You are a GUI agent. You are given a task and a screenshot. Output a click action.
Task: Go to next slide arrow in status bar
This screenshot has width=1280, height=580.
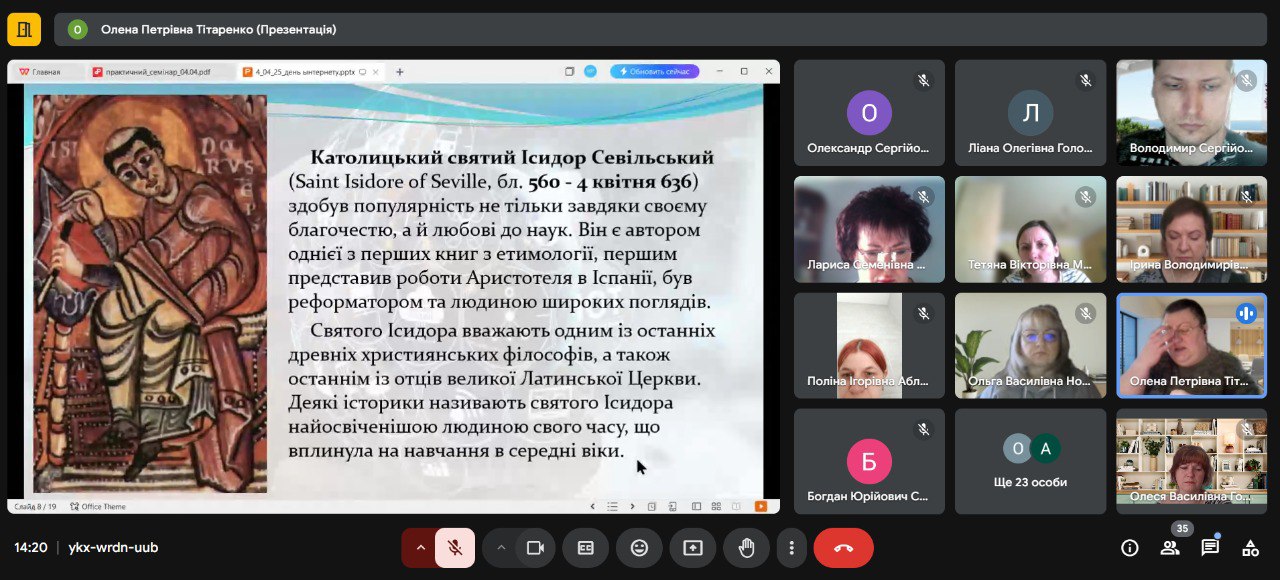point(632,506)
